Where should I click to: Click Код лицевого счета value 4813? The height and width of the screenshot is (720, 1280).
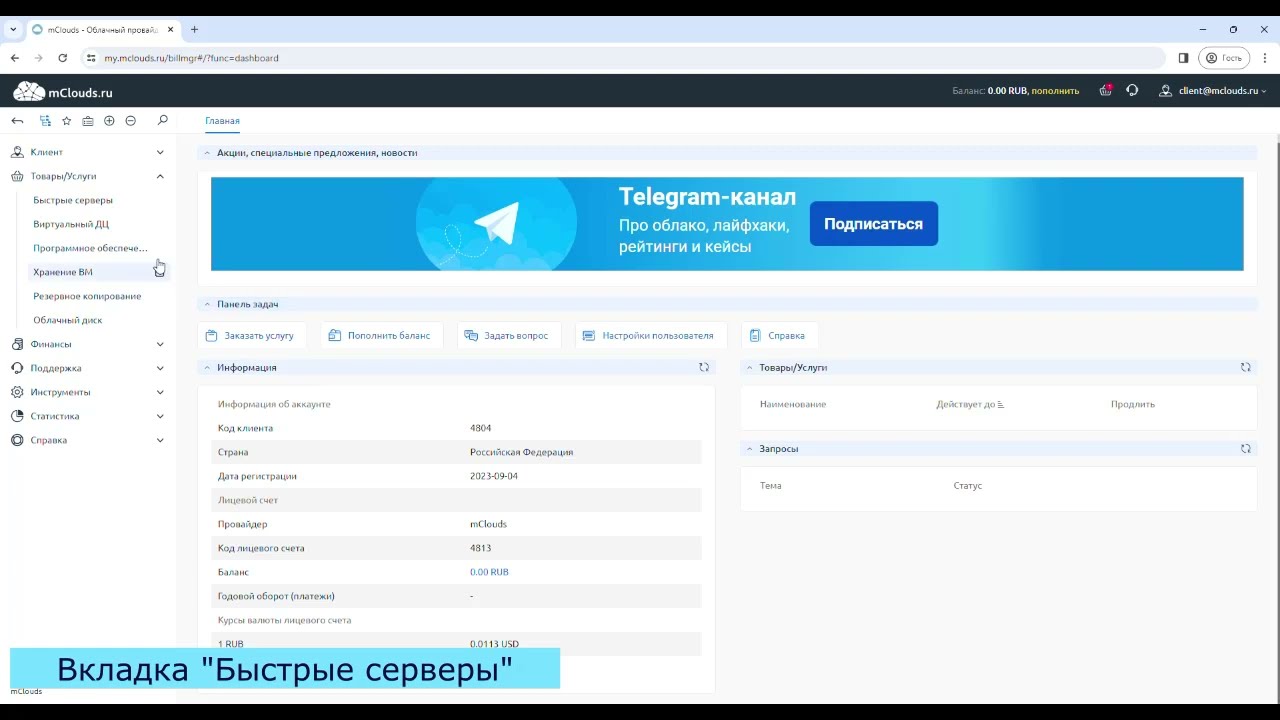pos(480,548)
